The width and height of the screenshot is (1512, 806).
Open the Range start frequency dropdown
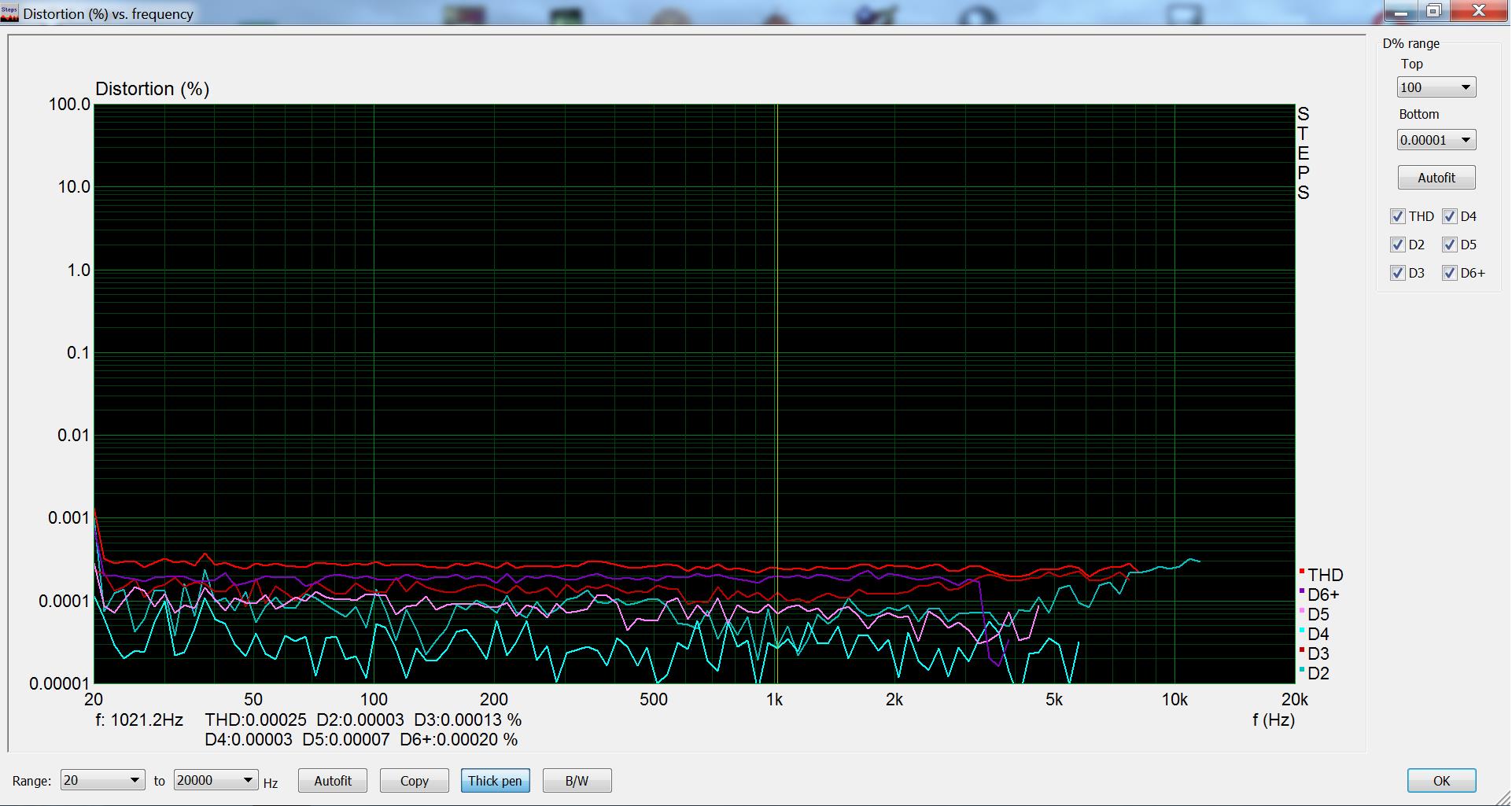click(x=102, y=780)
